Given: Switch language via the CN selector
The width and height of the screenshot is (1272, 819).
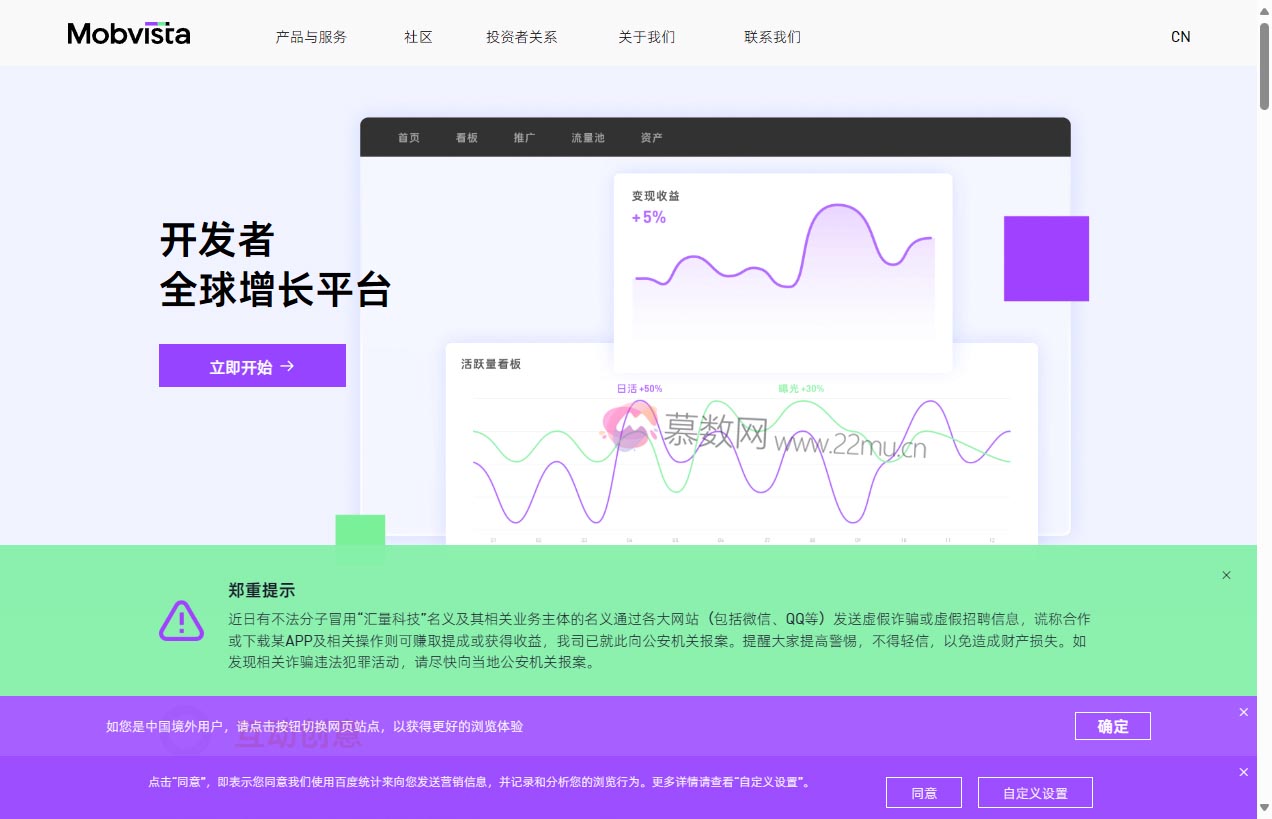Looking at the screenshot, I should (1180, 36).
